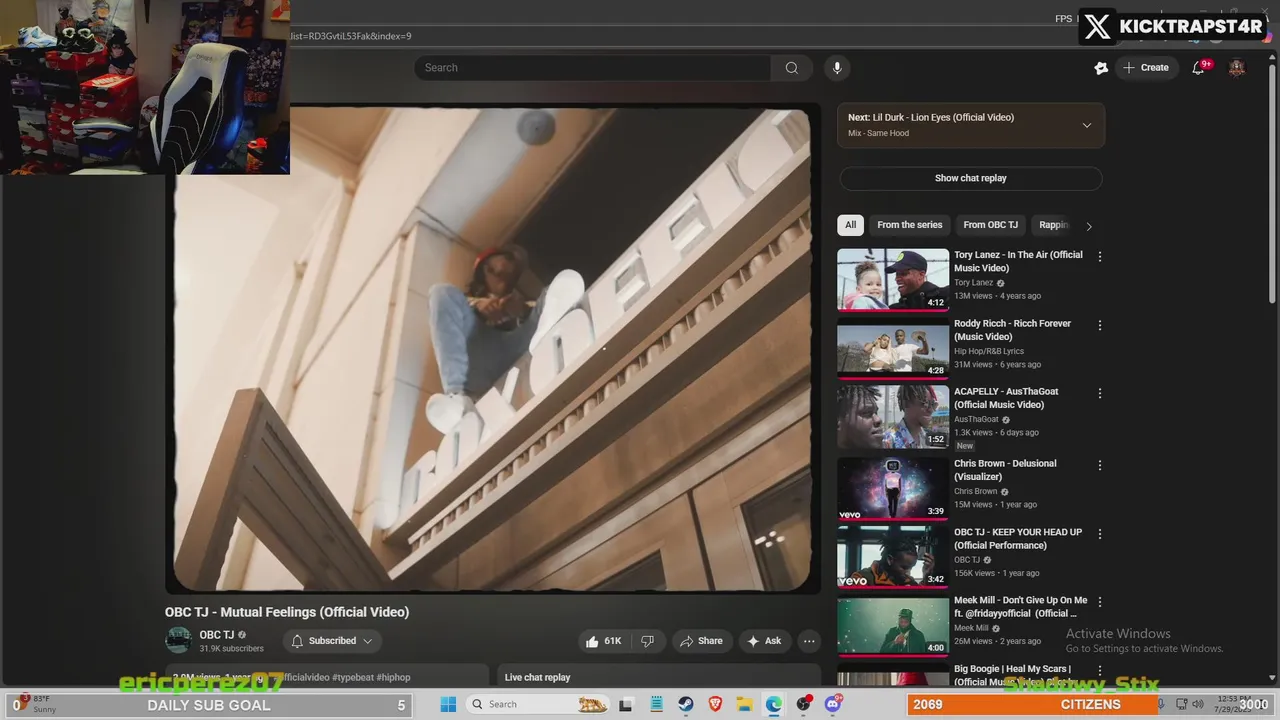Like the video with 61K likes
The image size is (1280, 720).
[603, 641]
